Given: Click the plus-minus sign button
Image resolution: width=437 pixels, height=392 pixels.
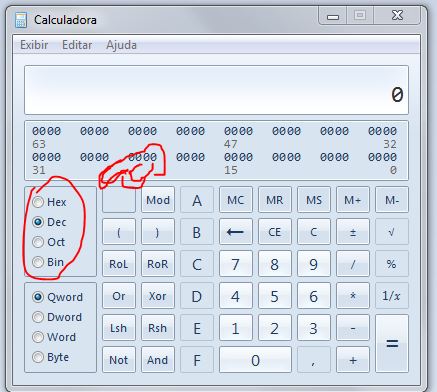Looking at the screenshot, I should [x=353, y=232].
